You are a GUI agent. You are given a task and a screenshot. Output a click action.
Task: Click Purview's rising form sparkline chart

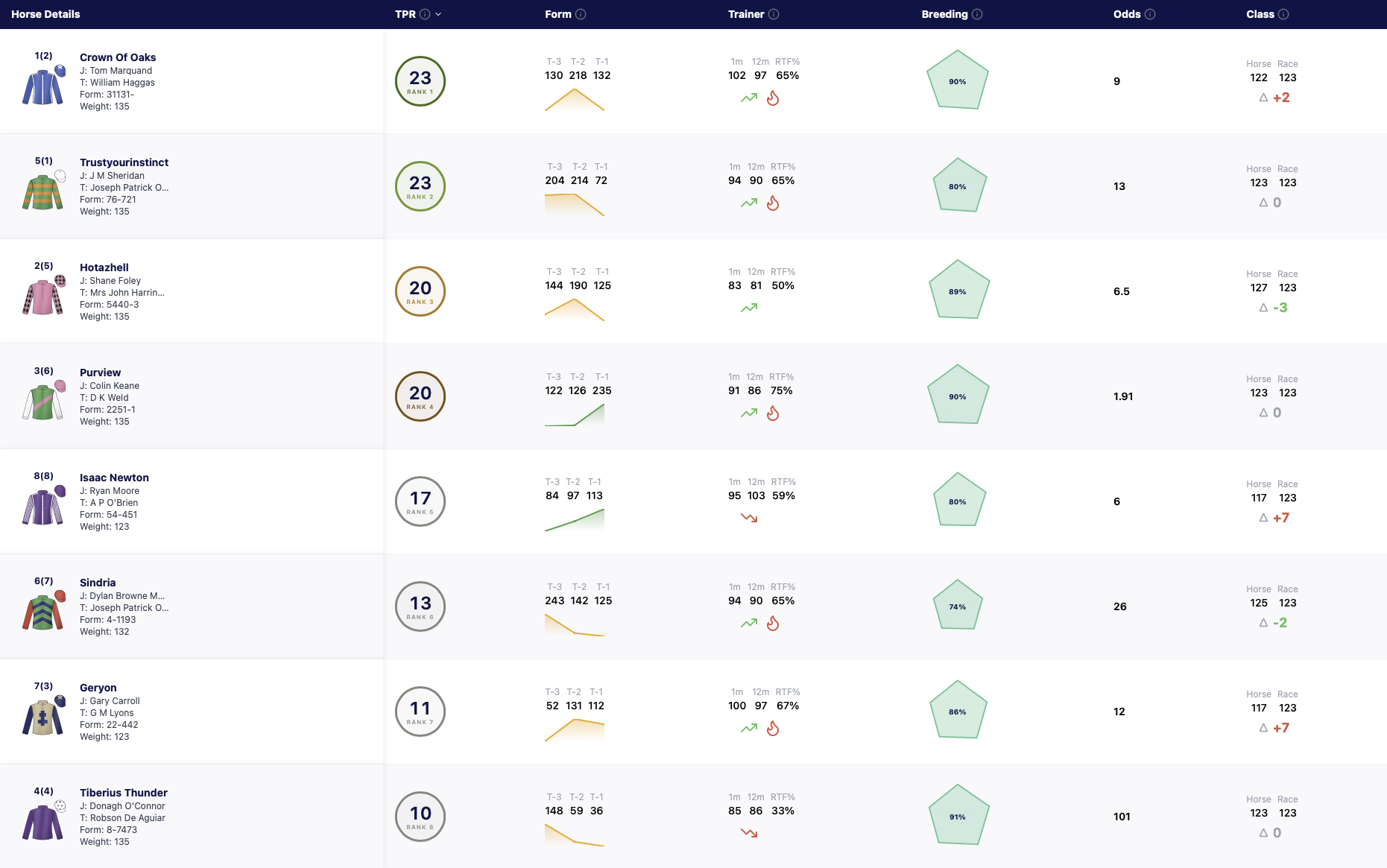[575, 415]
